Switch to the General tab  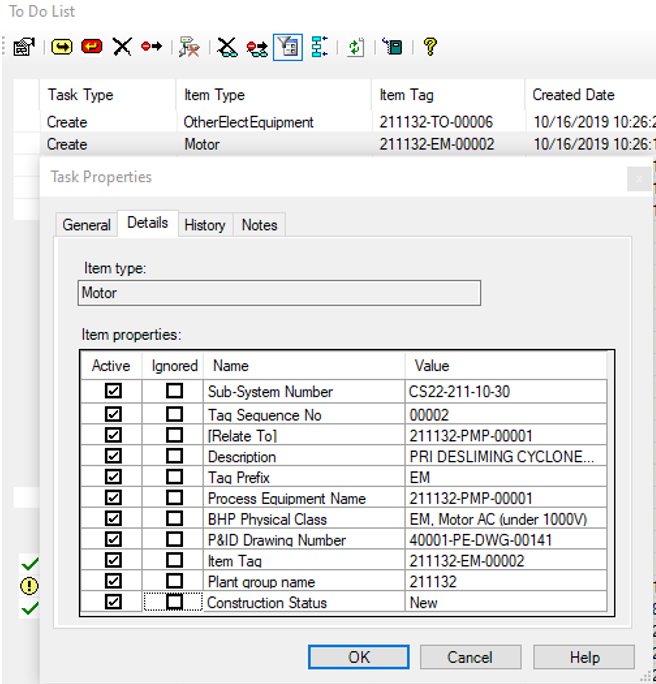(x=86, y=225)
